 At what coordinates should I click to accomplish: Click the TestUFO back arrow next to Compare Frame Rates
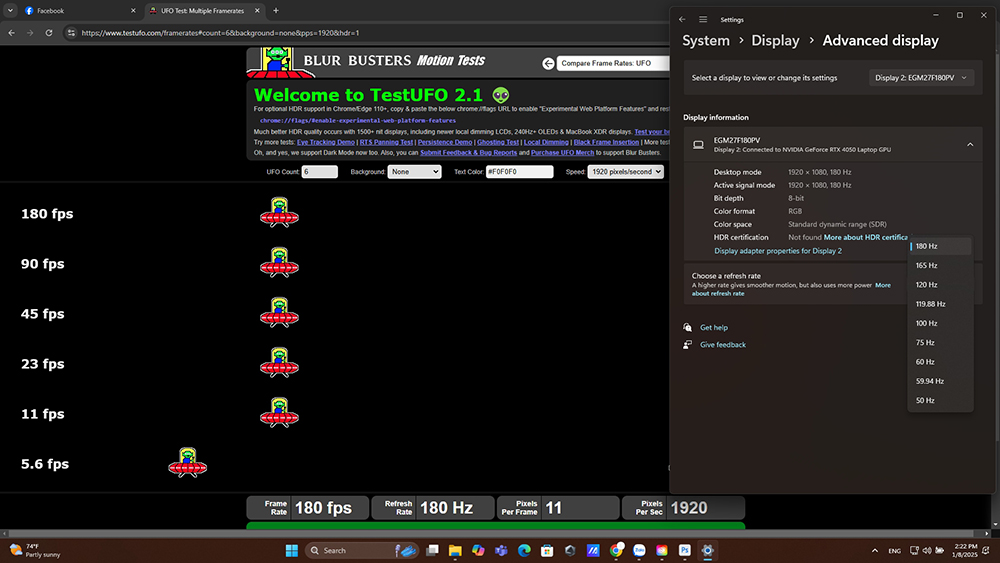coord(548,63)
